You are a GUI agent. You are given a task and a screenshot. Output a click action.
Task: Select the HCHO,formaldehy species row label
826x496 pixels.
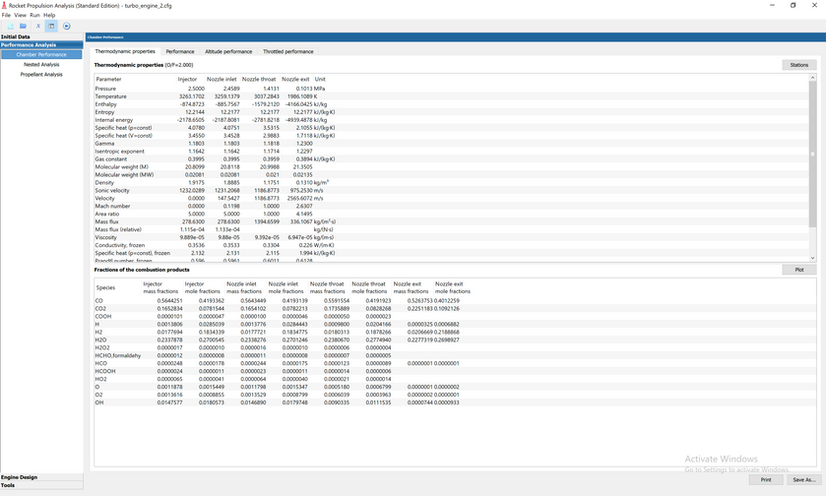118,355
